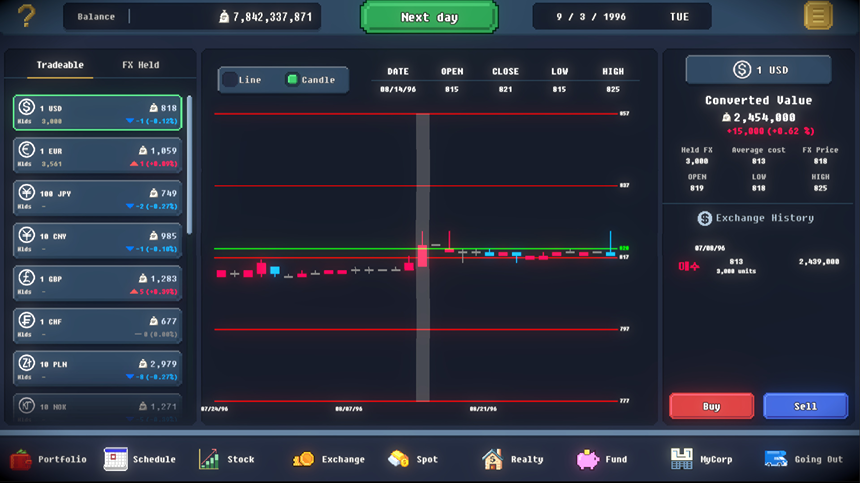The height and width of the screenshot is (483, 860).
Task: Switch to the FX Held tab
Action: pos(140,65)
